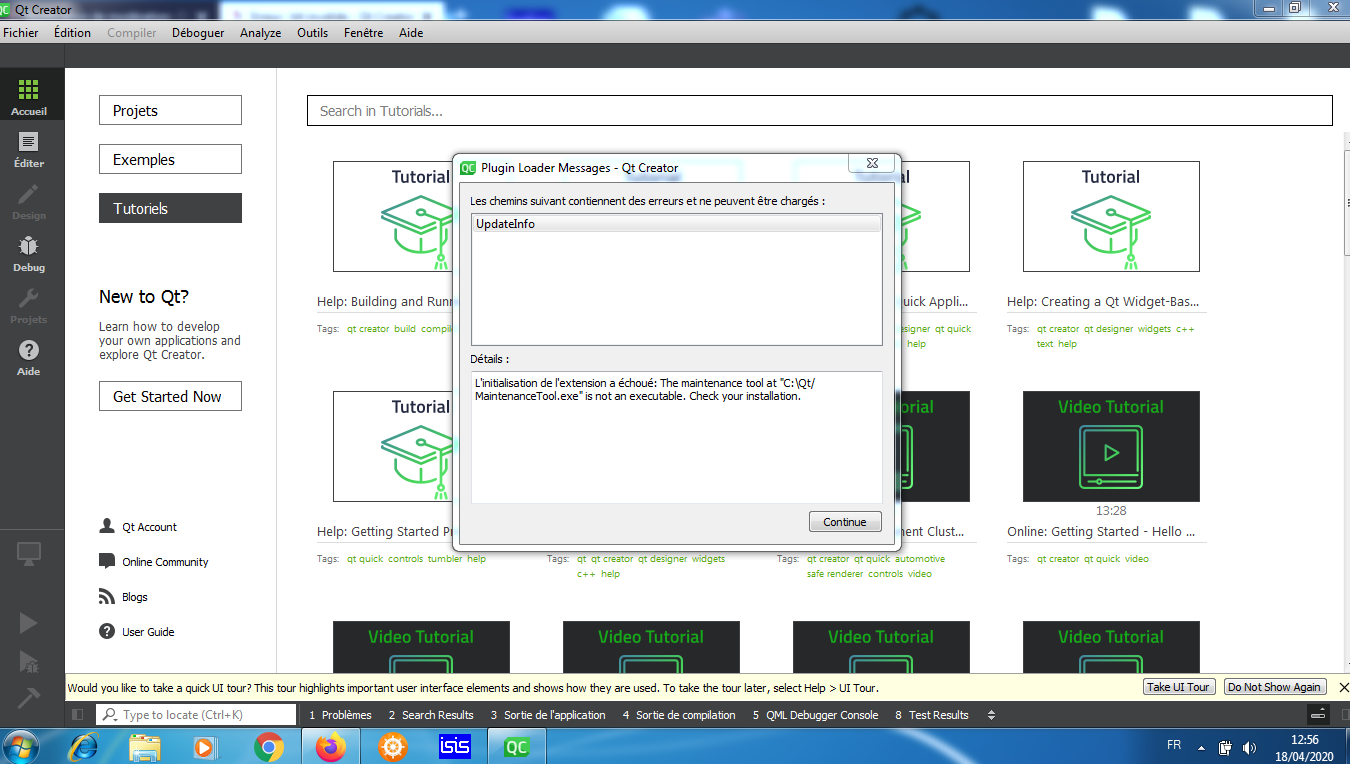Click the locator magnifying glass icon

point(109,715)
